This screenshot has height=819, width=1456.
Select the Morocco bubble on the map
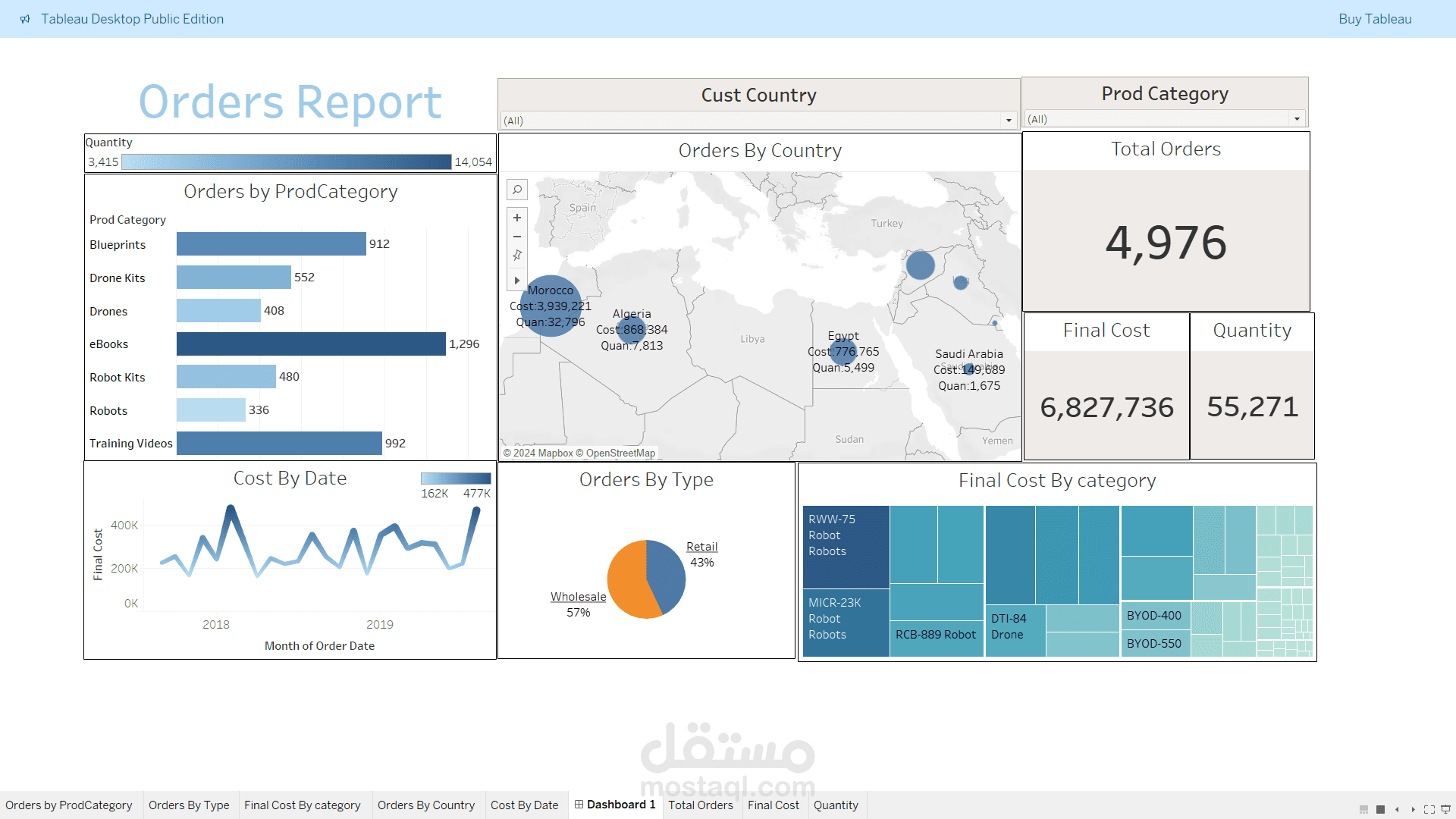click(x=551, y=304)
